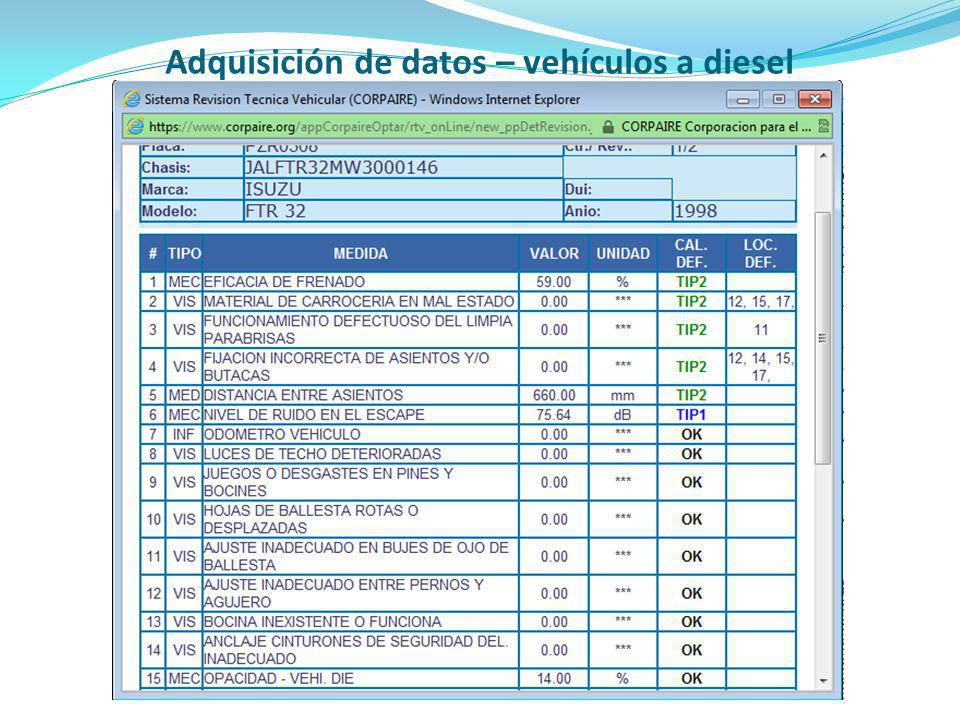Click the LOC. DEF. column header
The height and width of the screenshot is (720, 960).
pos(760,253)
